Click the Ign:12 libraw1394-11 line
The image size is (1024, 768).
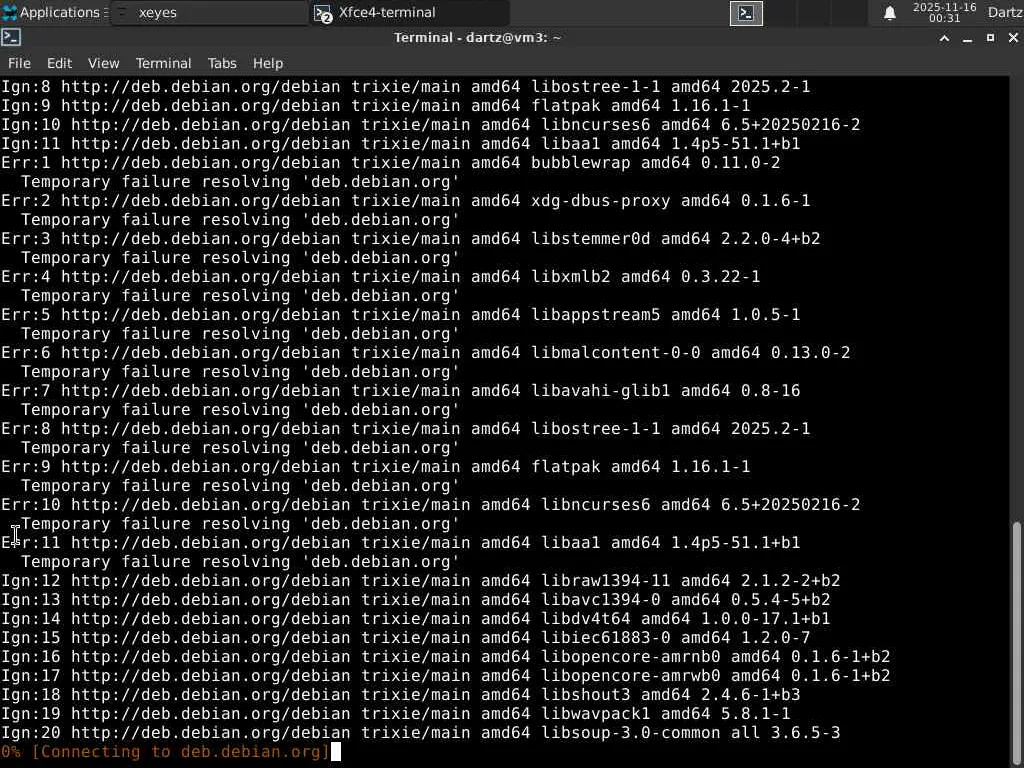click(x=421, y=581)
